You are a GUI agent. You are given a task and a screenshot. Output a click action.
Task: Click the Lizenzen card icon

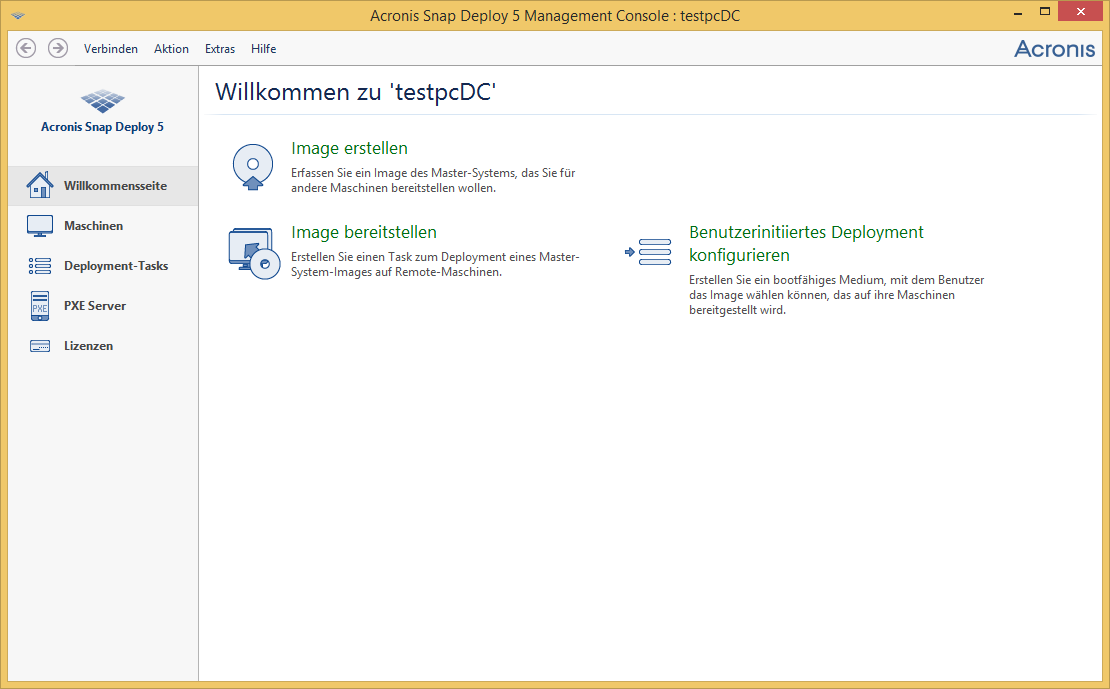(x=40, y=346)
